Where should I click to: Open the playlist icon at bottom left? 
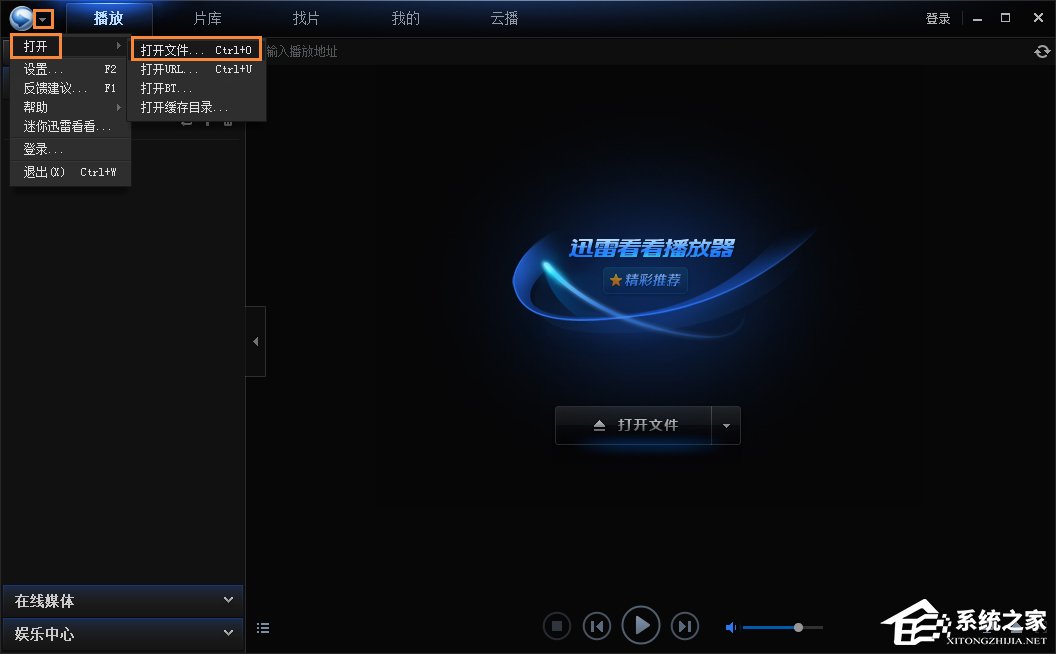263,627
